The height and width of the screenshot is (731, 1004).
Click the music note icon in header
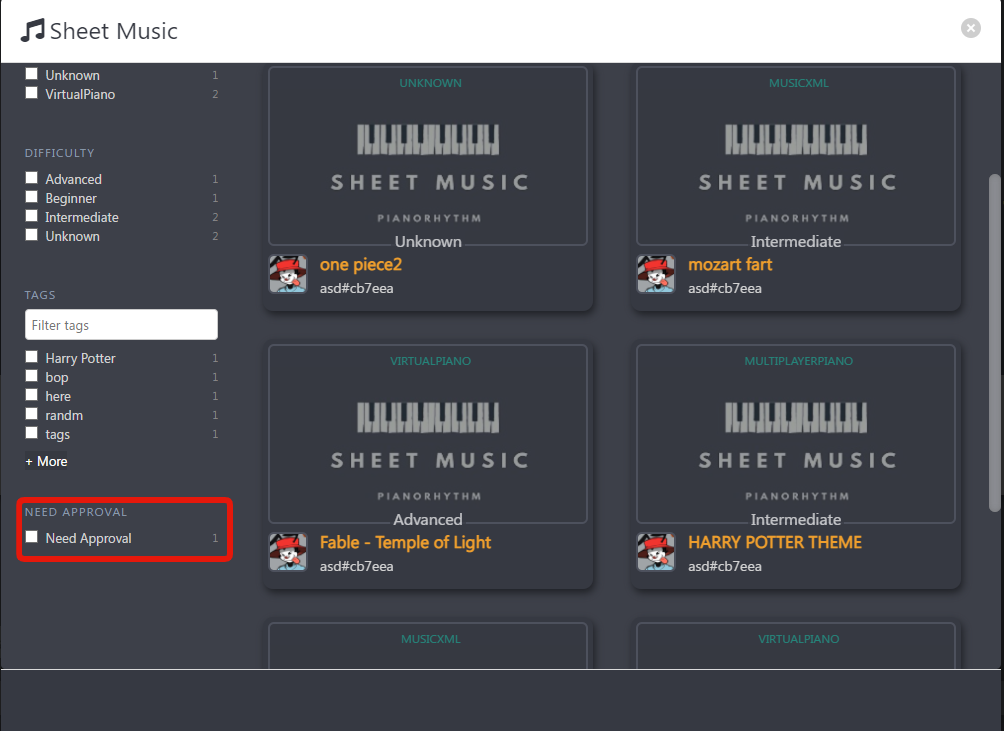tap(33, 30)
